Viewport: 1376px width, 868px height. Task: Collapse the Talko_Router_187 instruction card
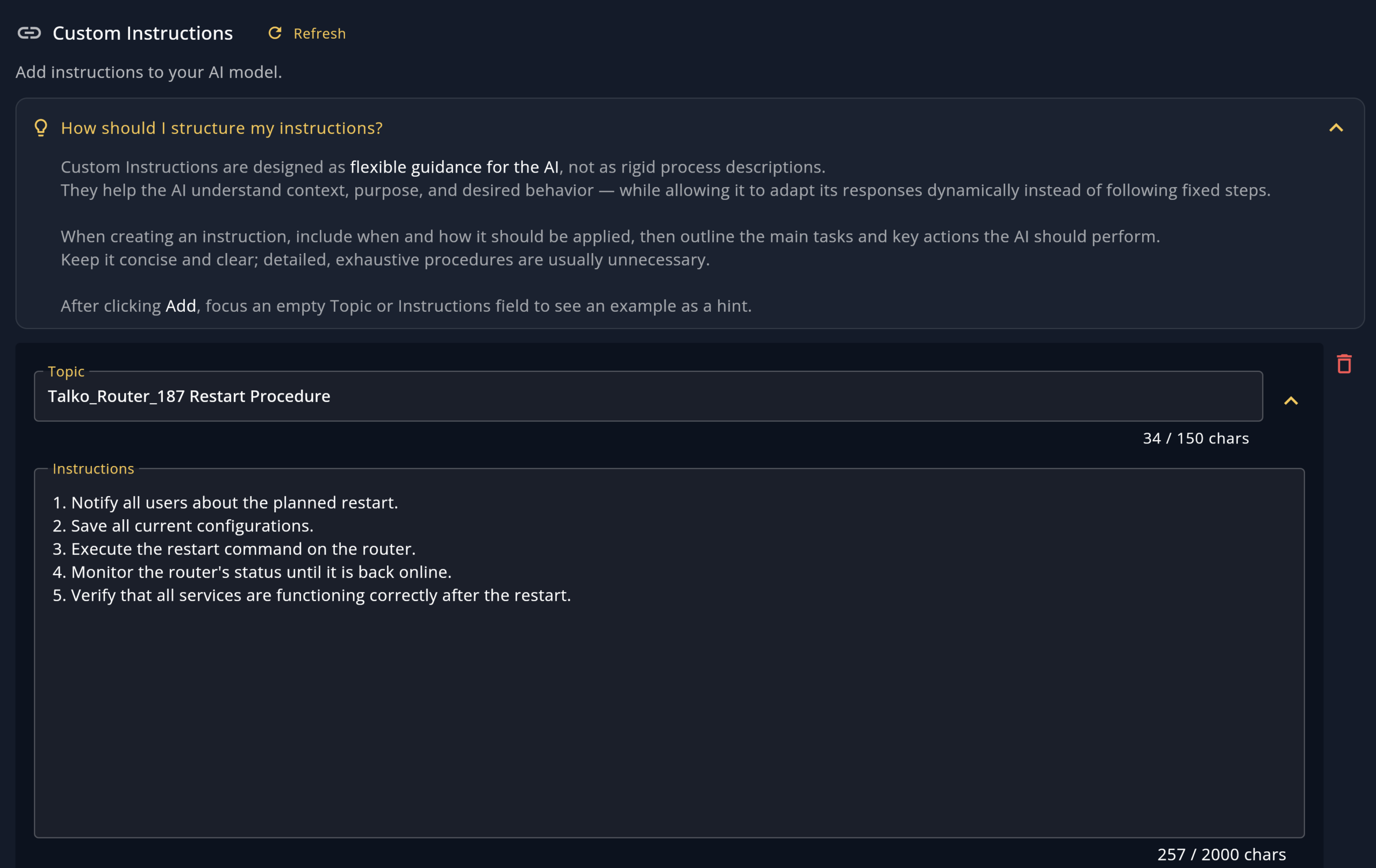point(1291,400)
